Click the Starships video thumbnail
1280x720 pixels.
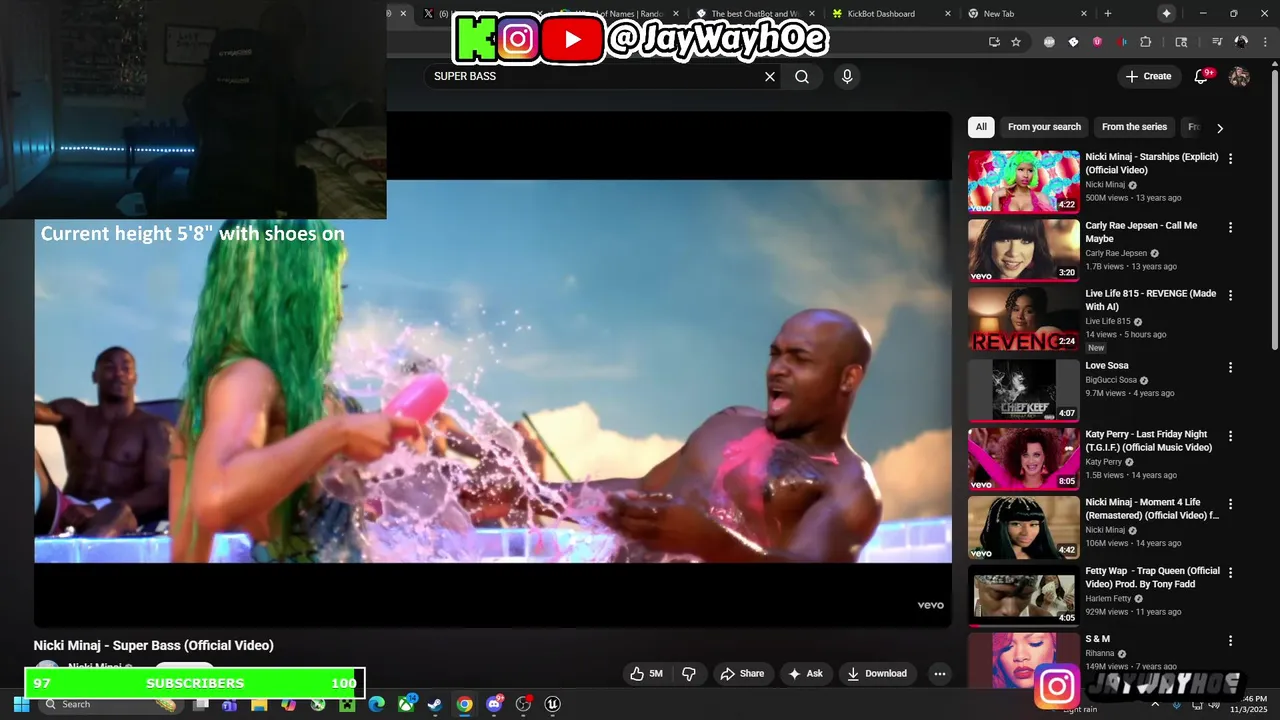[1024, 181]
